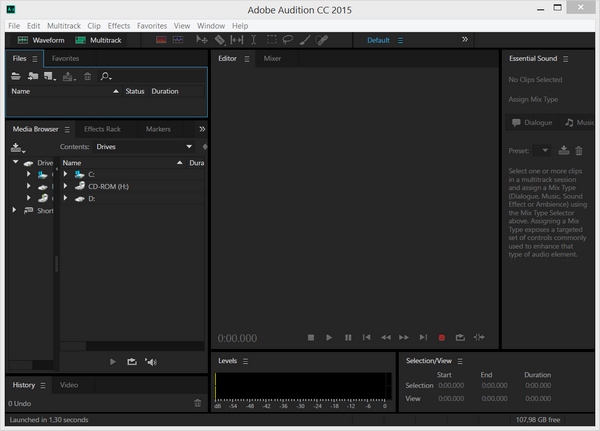Open the Edit menu

[x=33, y=26]
